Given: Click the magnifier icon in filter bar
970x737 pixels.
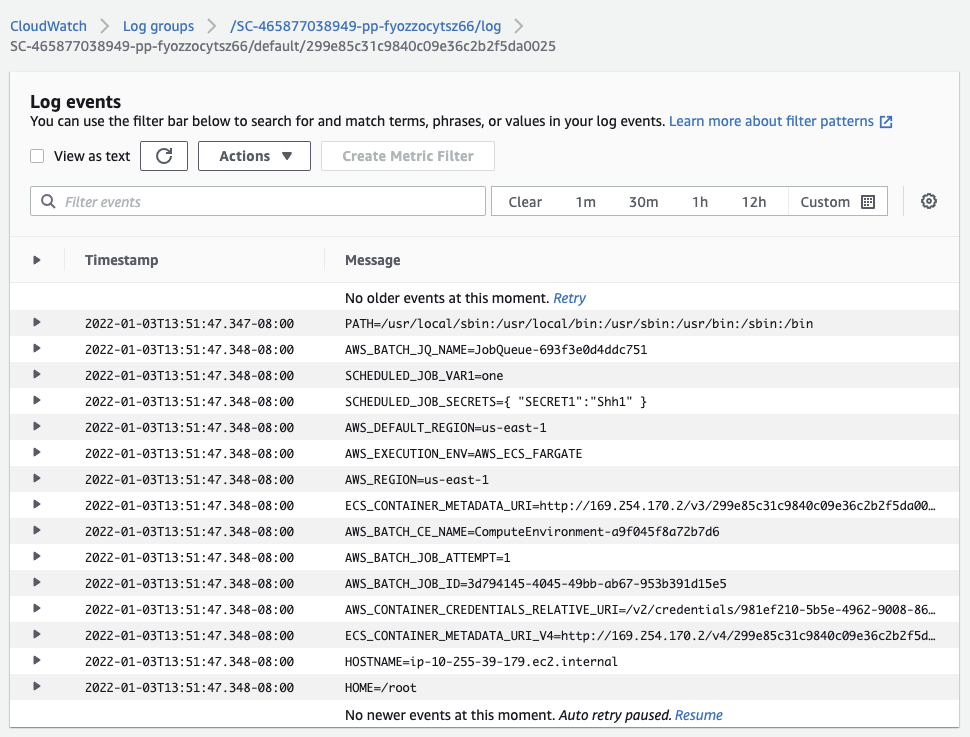Looking at the screenshot, I should (x=48, y=202).
